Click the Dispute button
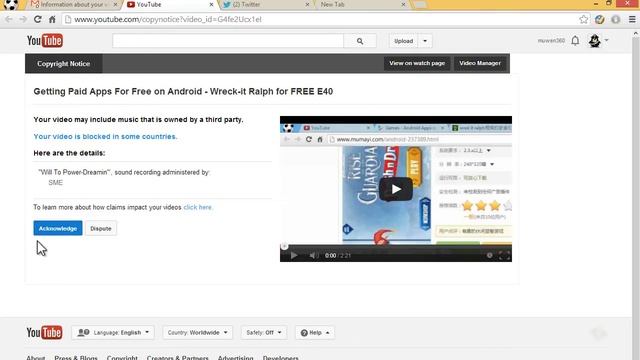Viewport: 640px width, 360px height. 101,229
